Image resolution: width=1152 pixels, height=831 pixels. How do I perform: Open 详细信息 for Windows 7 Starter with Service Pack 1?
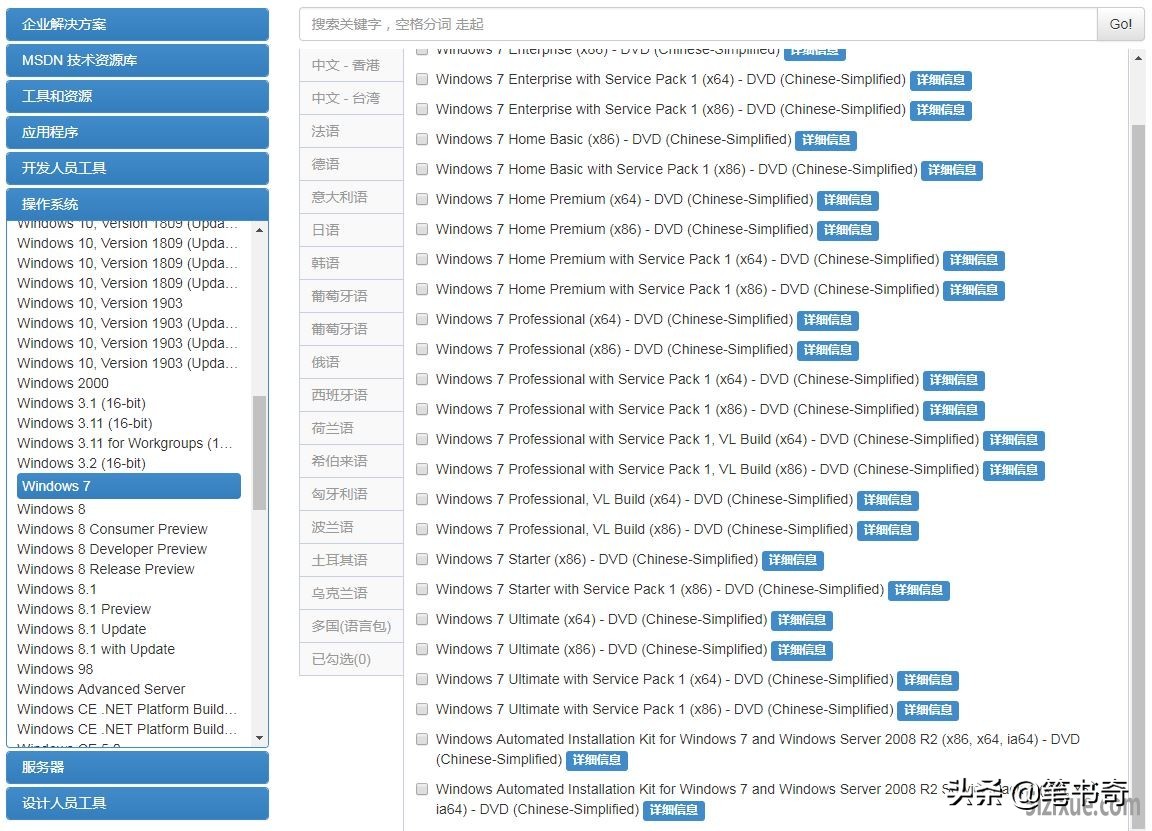click(x=918, y=590)
